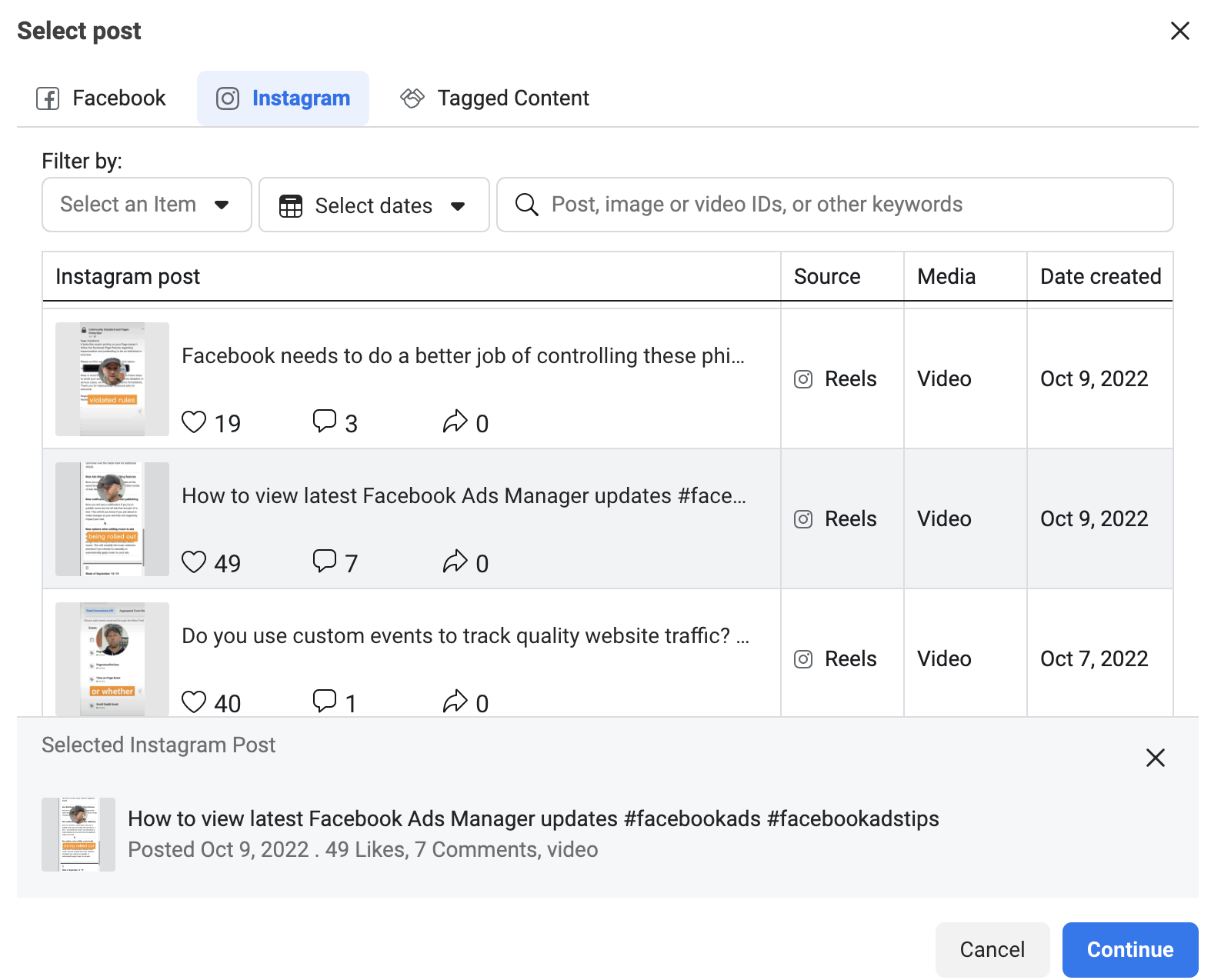Image resolution: width=1211 pixels, height=980 pixels.
Task: Click the Continue button
Action: (x=1130, y=950)
